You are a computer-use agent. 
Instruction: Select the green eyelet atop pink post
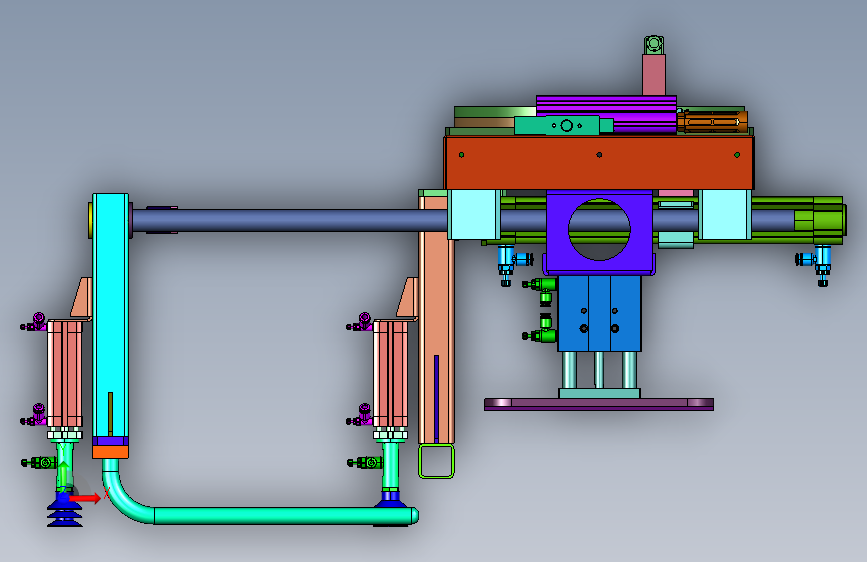[654, 45]
